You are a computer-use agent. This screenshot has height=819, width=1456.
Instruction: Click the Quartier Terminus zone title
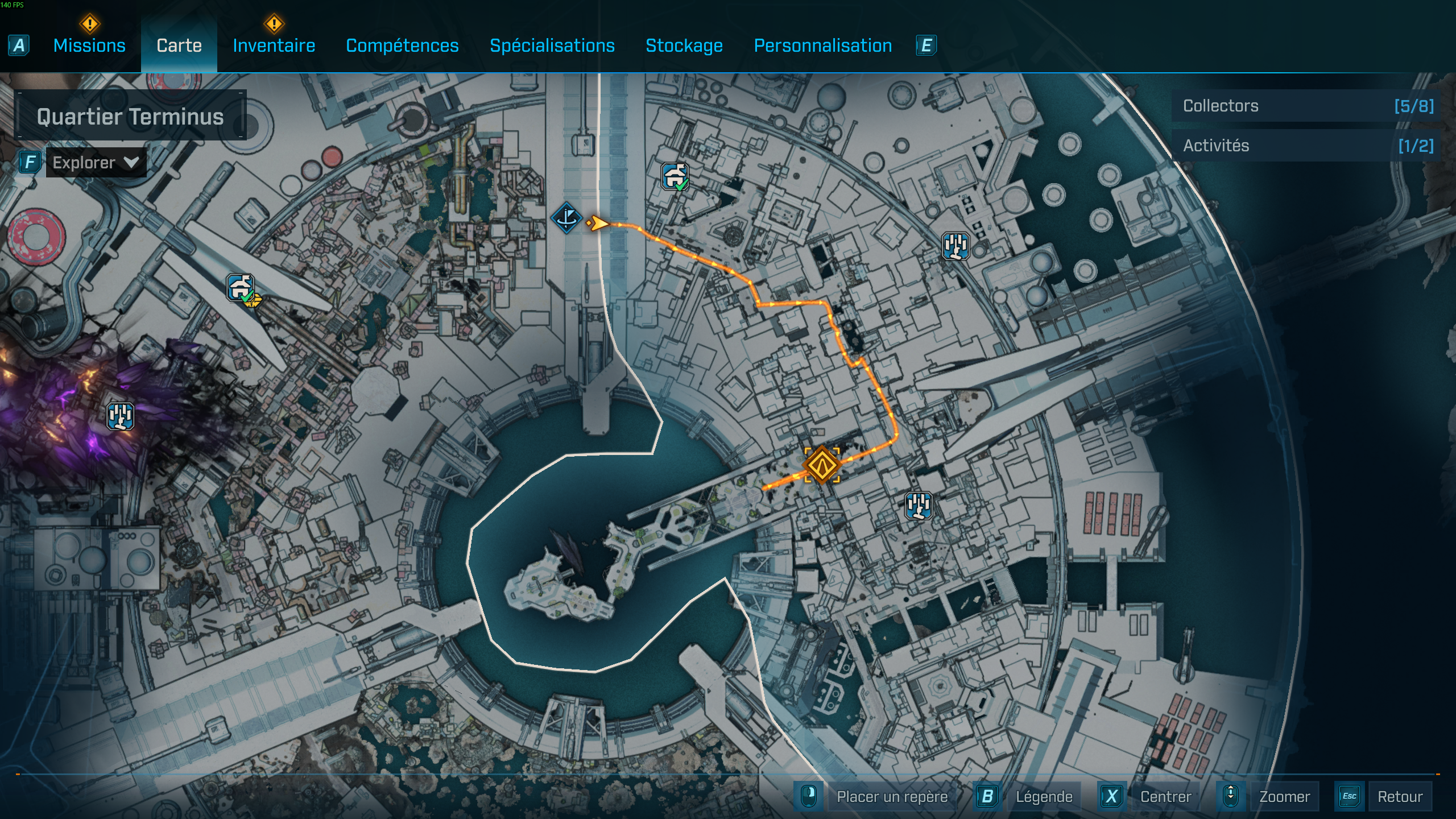point(130,117)
